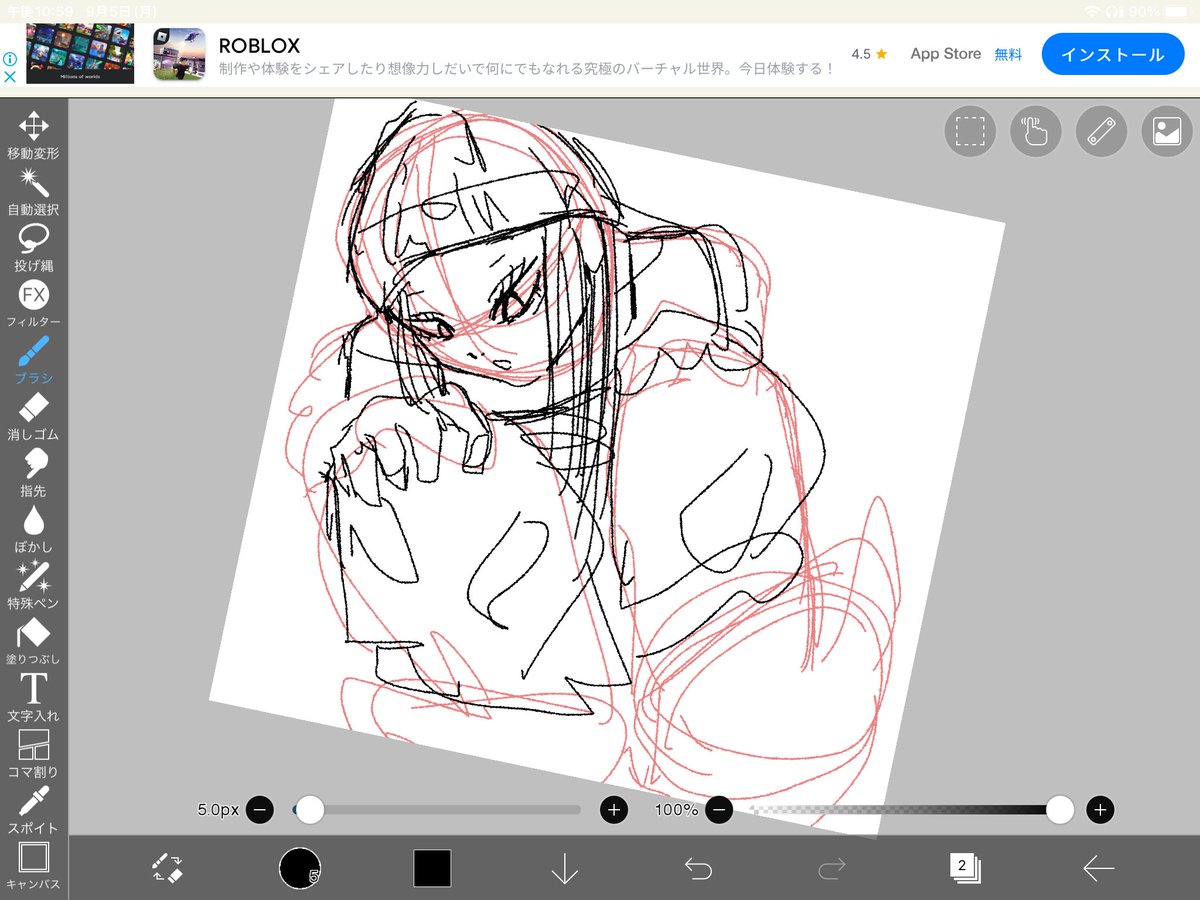Increase brush thickness with plus button

click(614, 810)
